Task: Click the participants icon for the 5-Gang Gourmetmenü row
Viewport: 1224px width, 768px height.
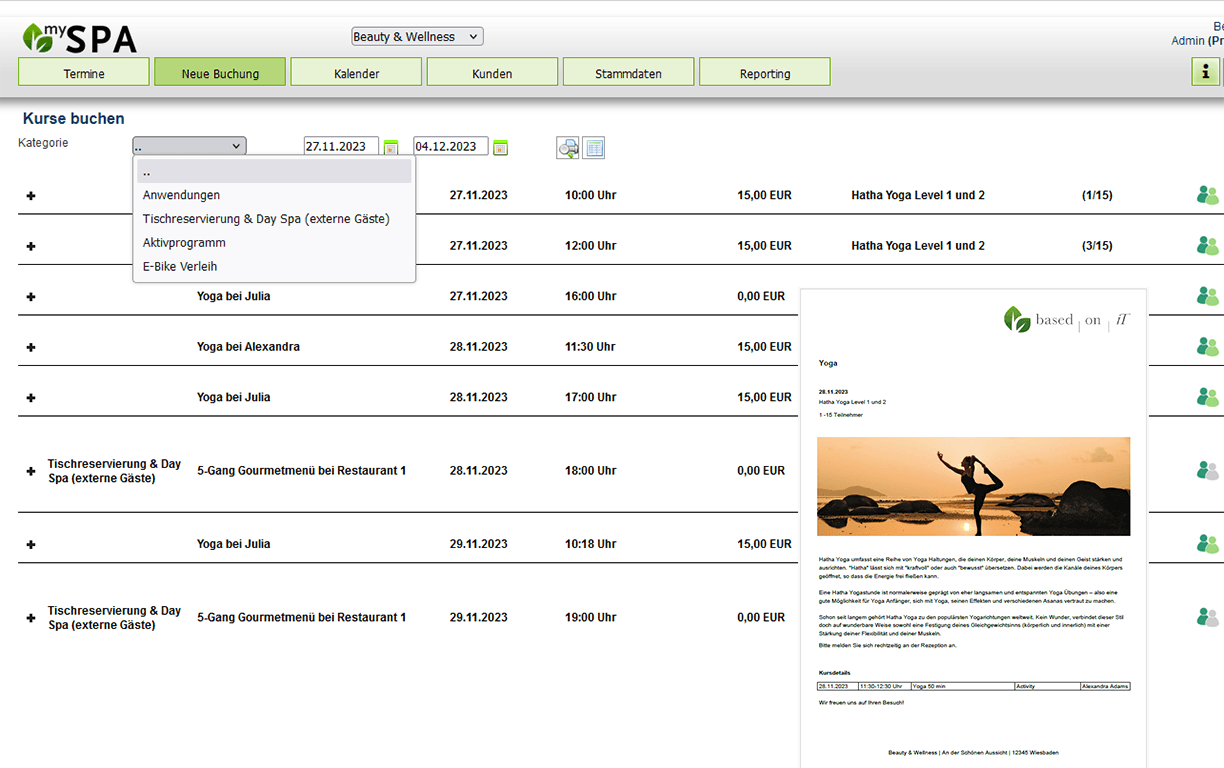Action: (x=1207, y=470)
